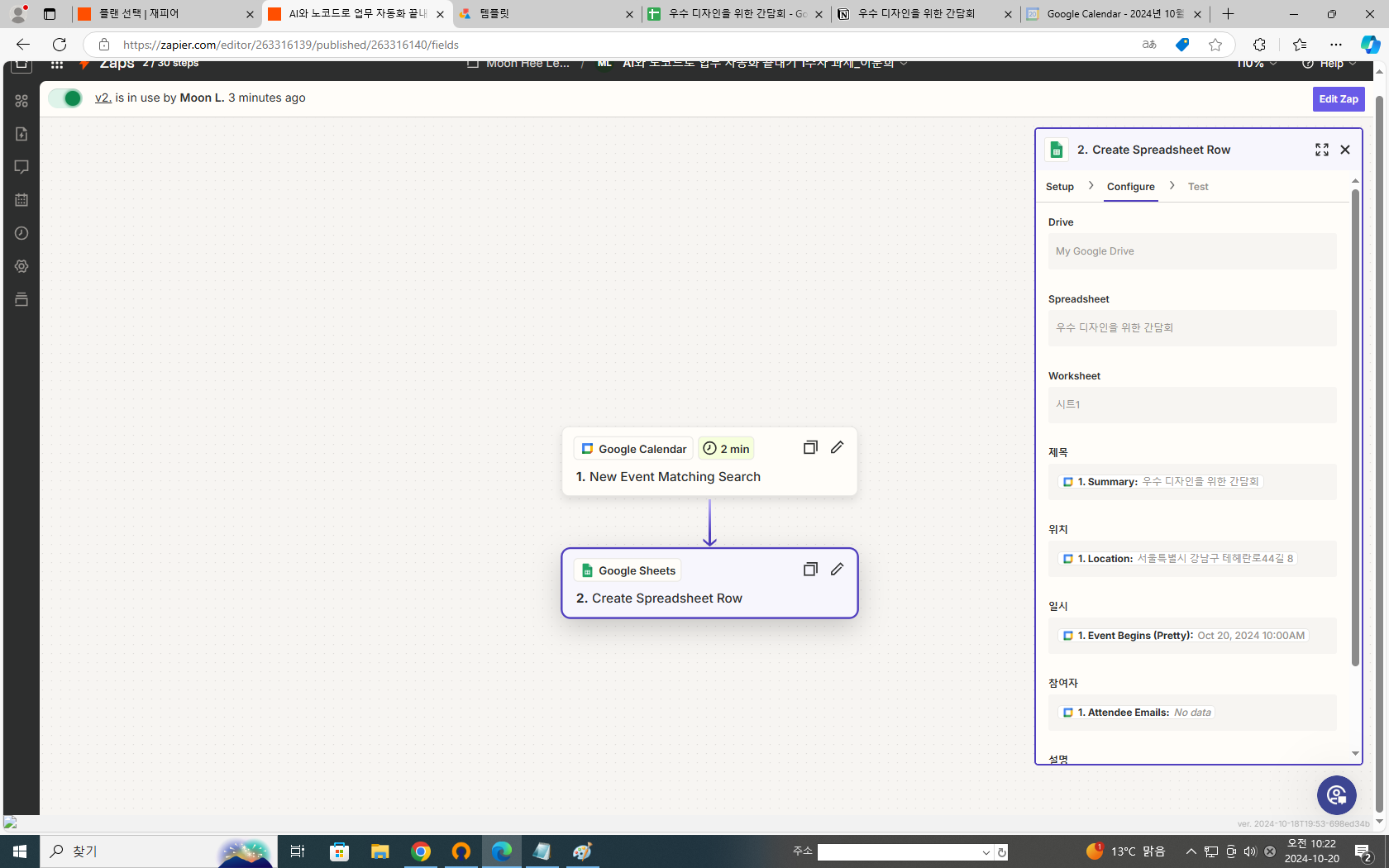Screen dimensions: 1389x868
Task: Click the shopping price tag icon
Action: [1182, 45]
